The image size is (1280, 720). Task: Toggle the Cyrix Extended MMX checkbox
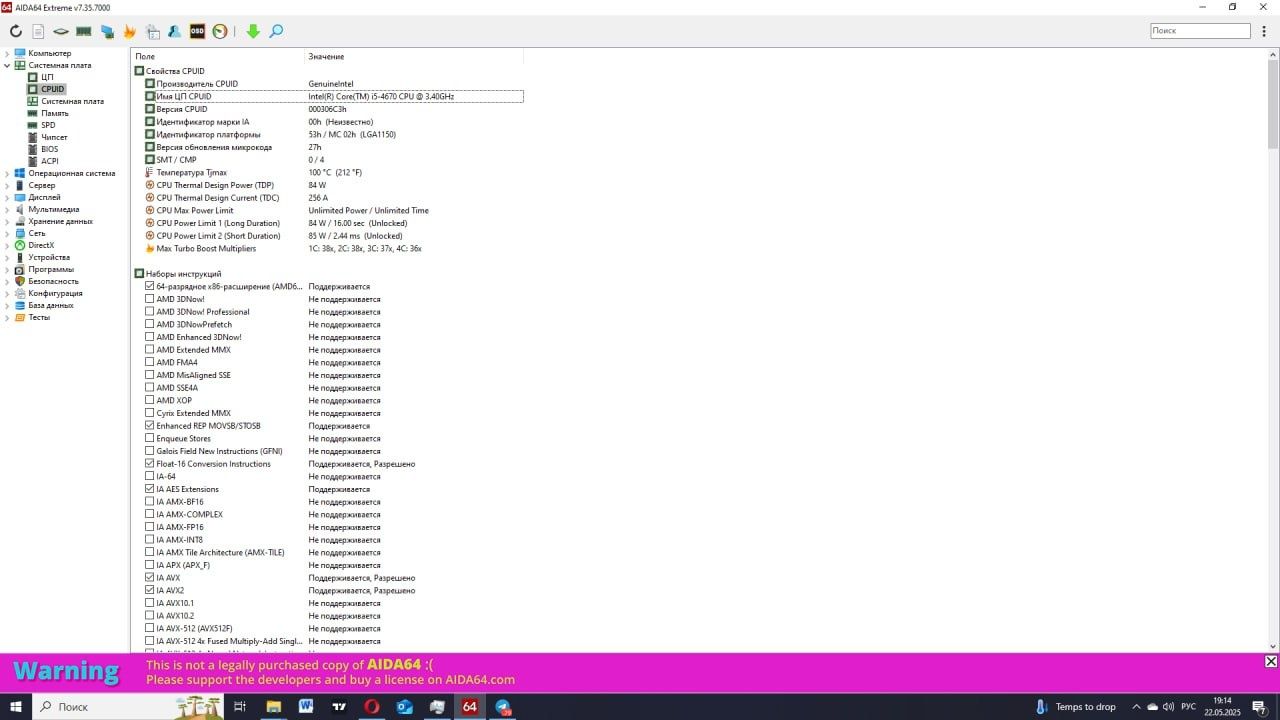tap(149, 413)
